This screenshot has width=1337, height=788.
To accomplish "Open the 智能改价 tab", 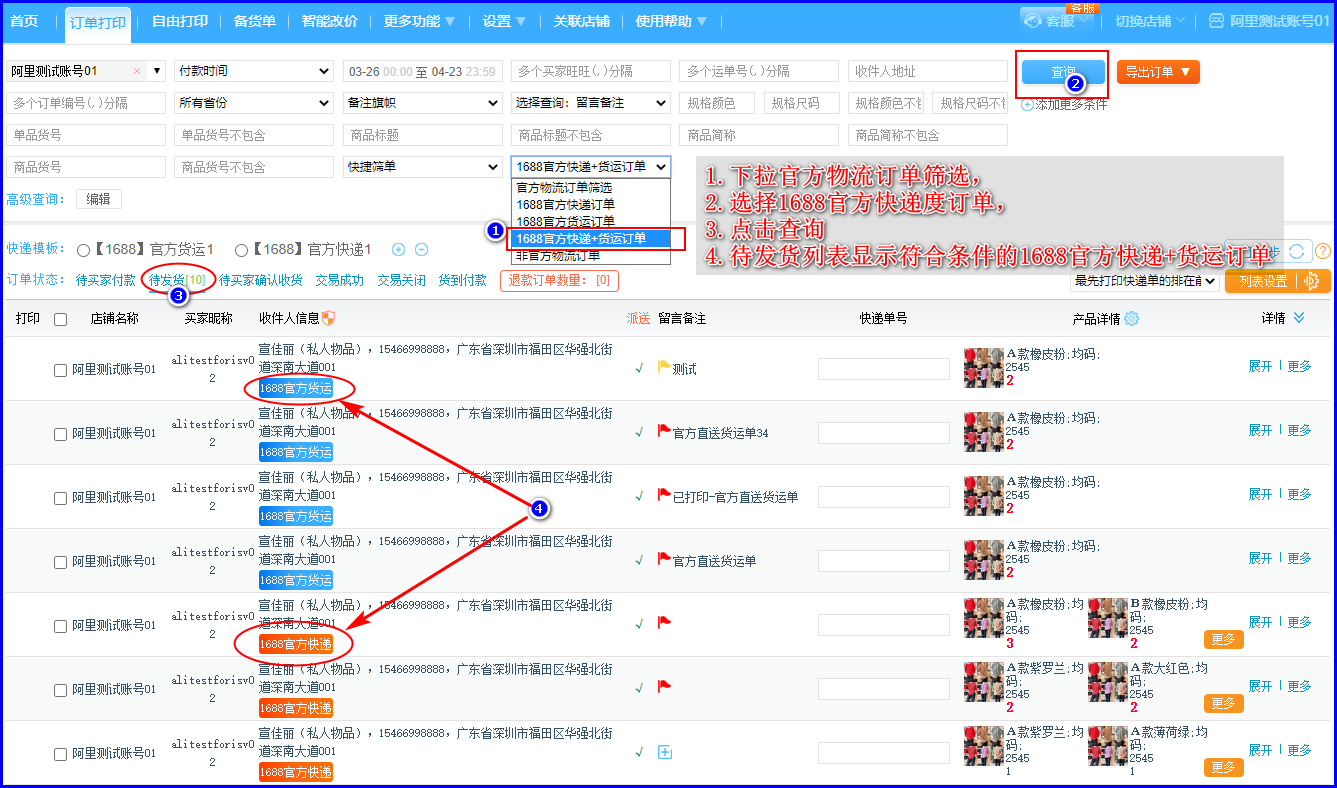I will point(329,21).
